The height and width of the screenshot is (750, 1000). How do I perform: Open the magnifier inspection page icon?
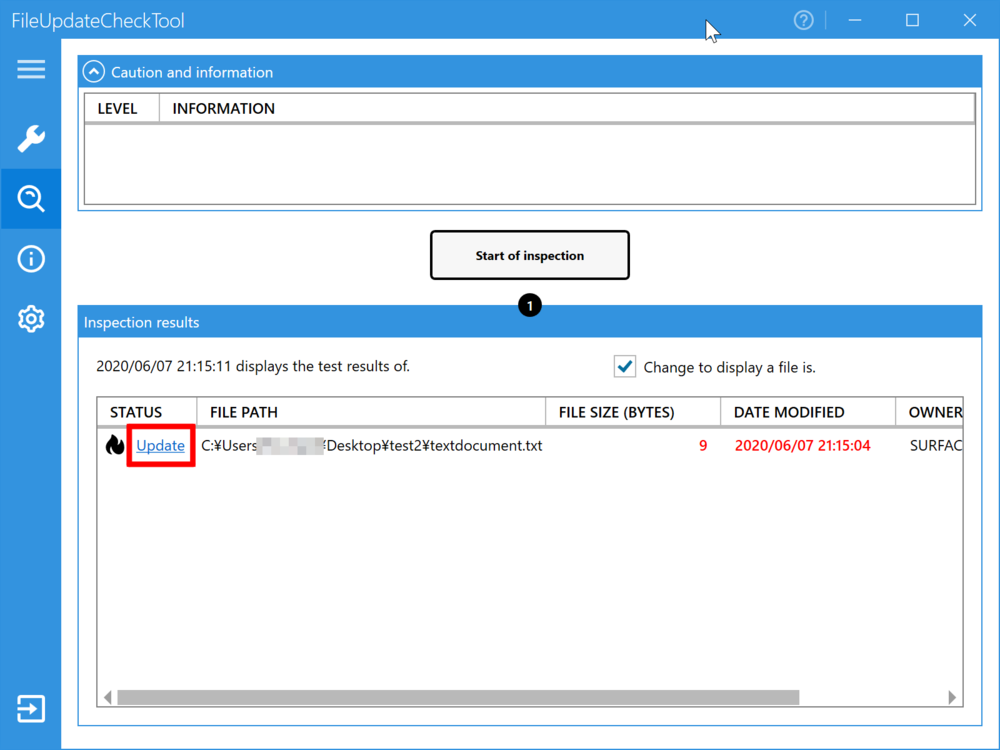point(31,199)
